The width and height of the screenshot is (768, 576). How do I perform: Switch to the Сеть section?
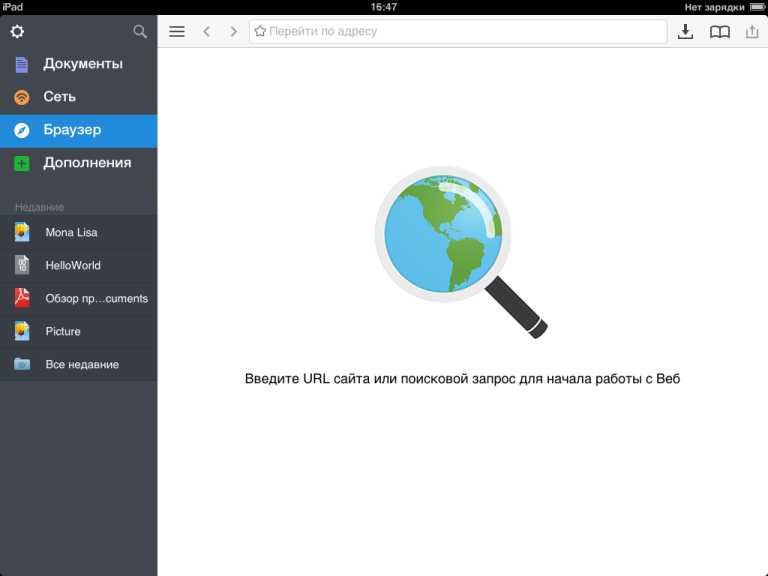pos(78,97)
